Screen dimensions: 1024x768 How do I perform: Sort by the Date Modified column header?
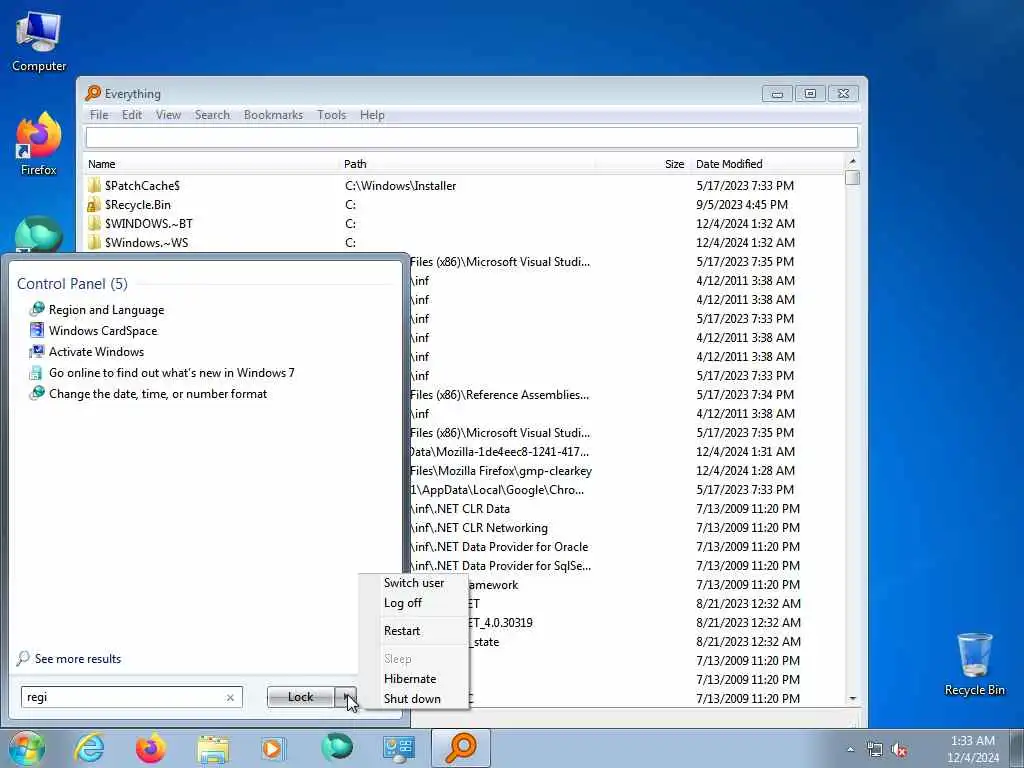[x=767, y=164]
